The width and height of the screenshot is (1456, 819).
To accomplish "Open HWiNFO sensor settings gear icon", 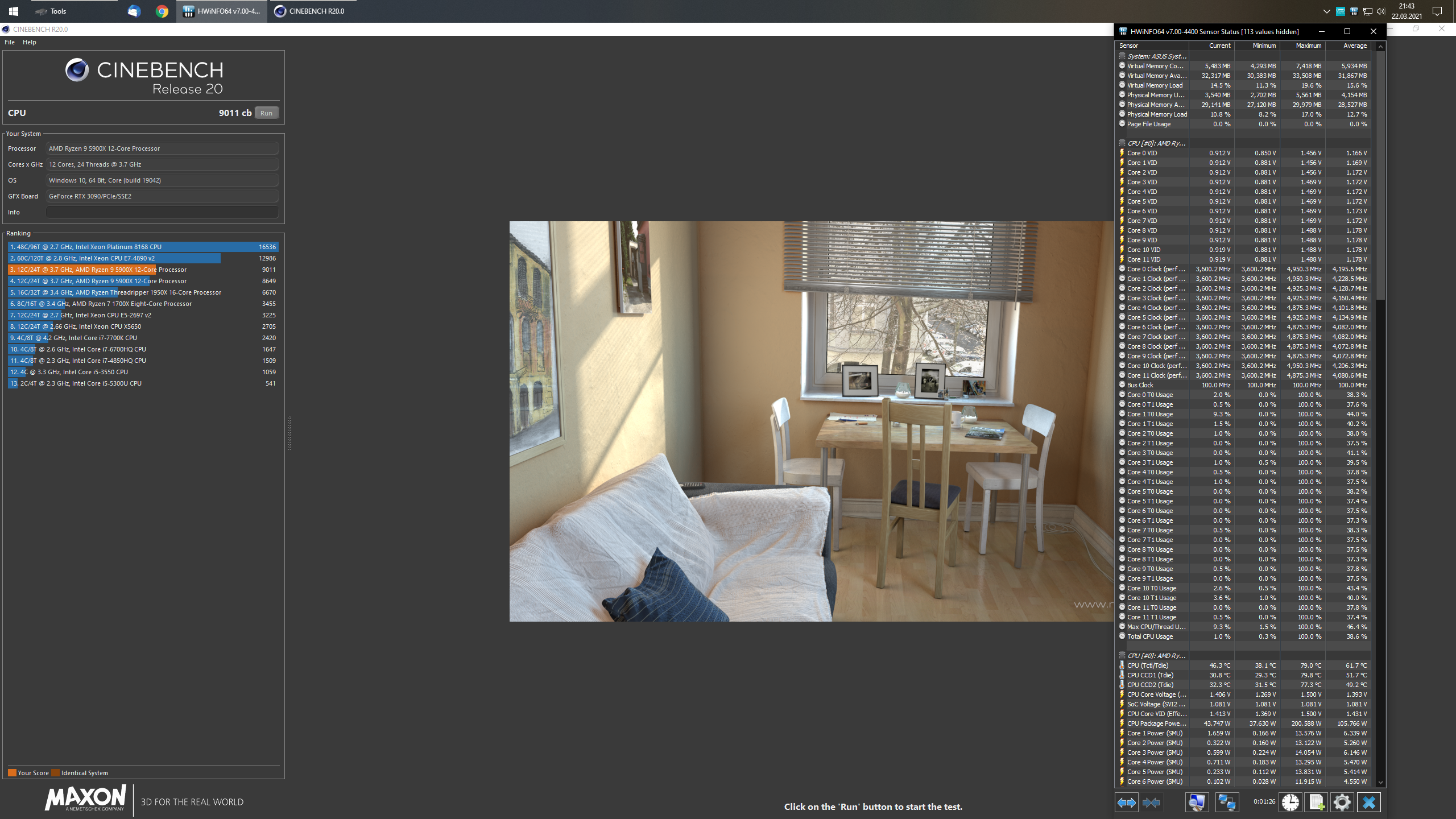I will 1342,803.
